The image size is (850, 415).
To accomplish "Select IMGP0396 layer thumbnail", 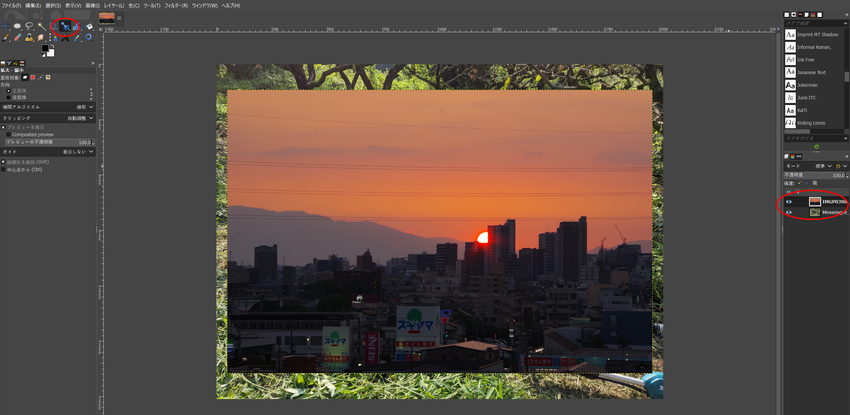I will pos(815,202).
